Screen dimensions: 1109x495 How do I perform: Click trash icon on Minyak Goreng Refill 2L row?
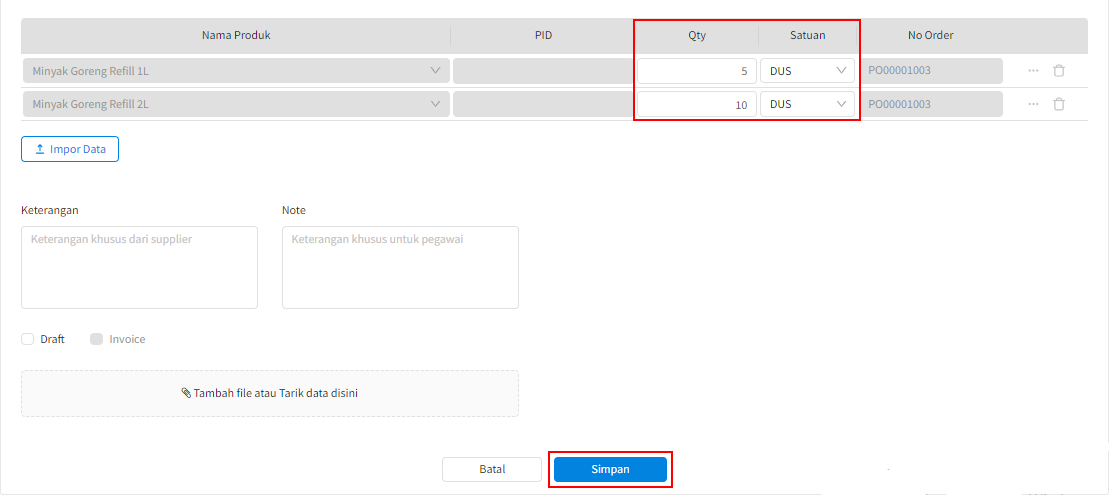[1059, 104]
